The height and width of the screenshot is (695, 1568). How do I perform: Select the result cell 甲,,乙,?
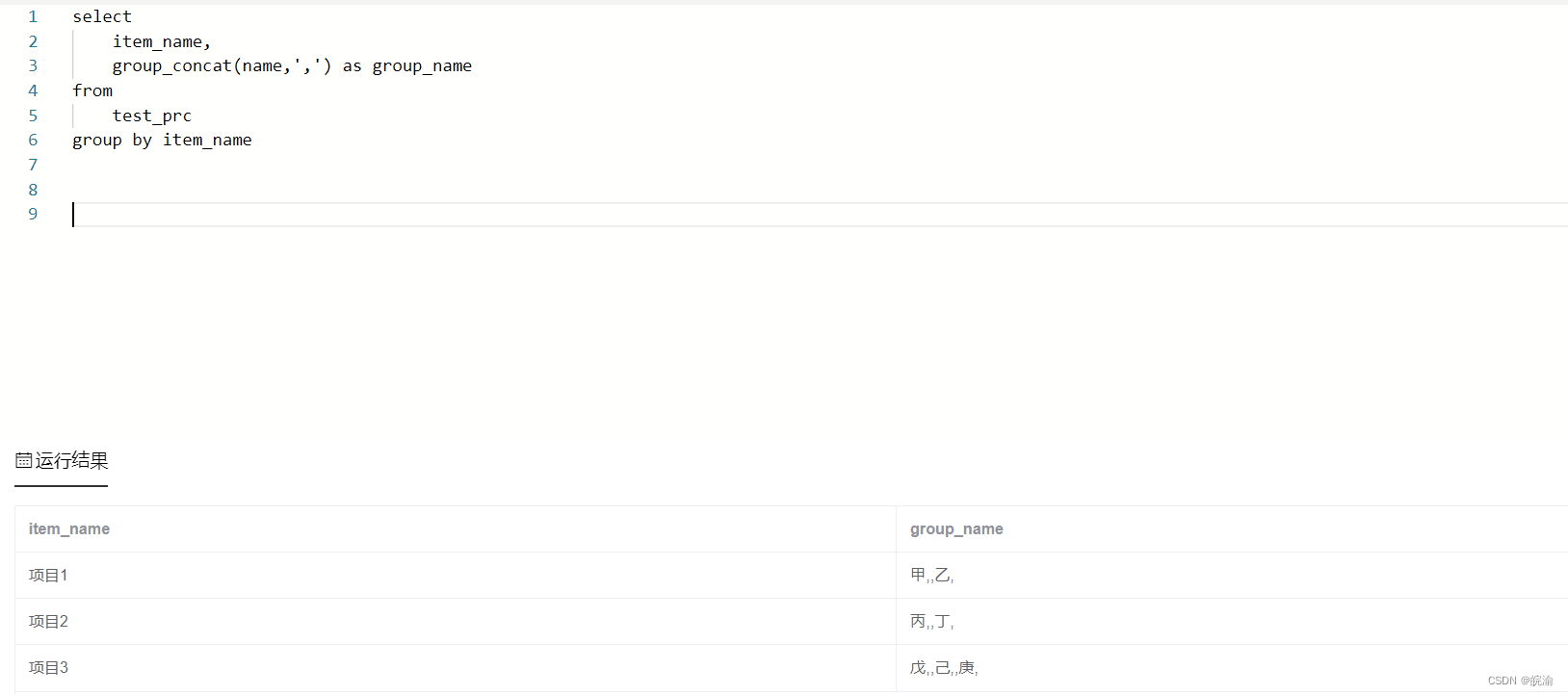click(x=1232, y=575)
